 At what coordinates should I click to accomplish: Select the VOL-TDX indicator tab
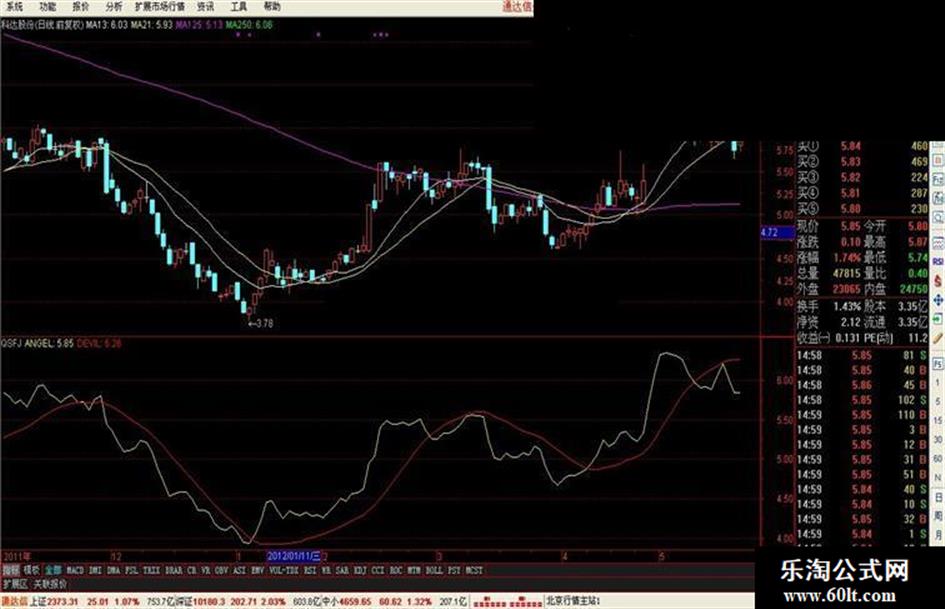(x=284, y=570)
